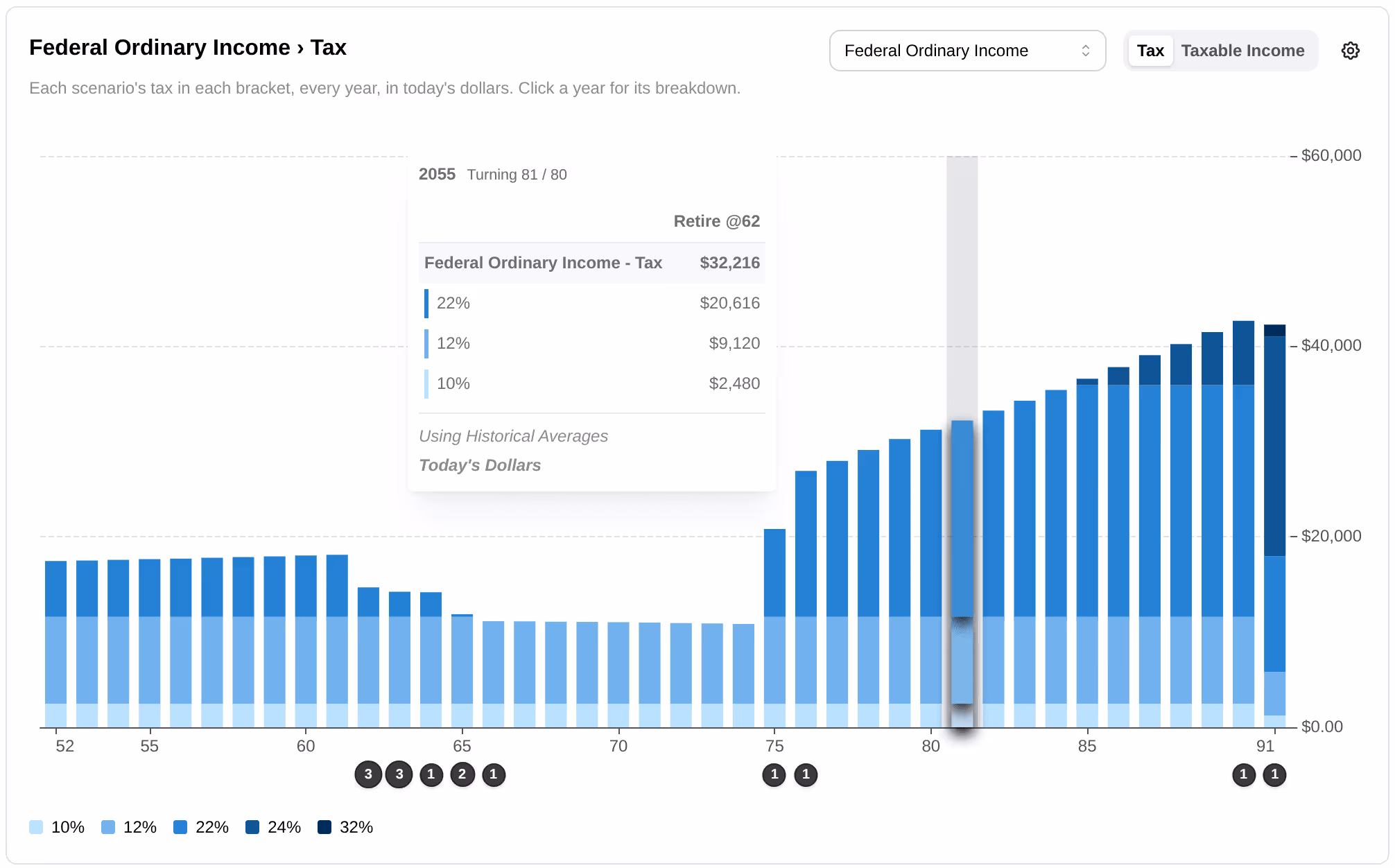The height and width of the screenshot is (868, 1395).
Task: Click the event badge under age 64
Action: (x=431, y=774)
